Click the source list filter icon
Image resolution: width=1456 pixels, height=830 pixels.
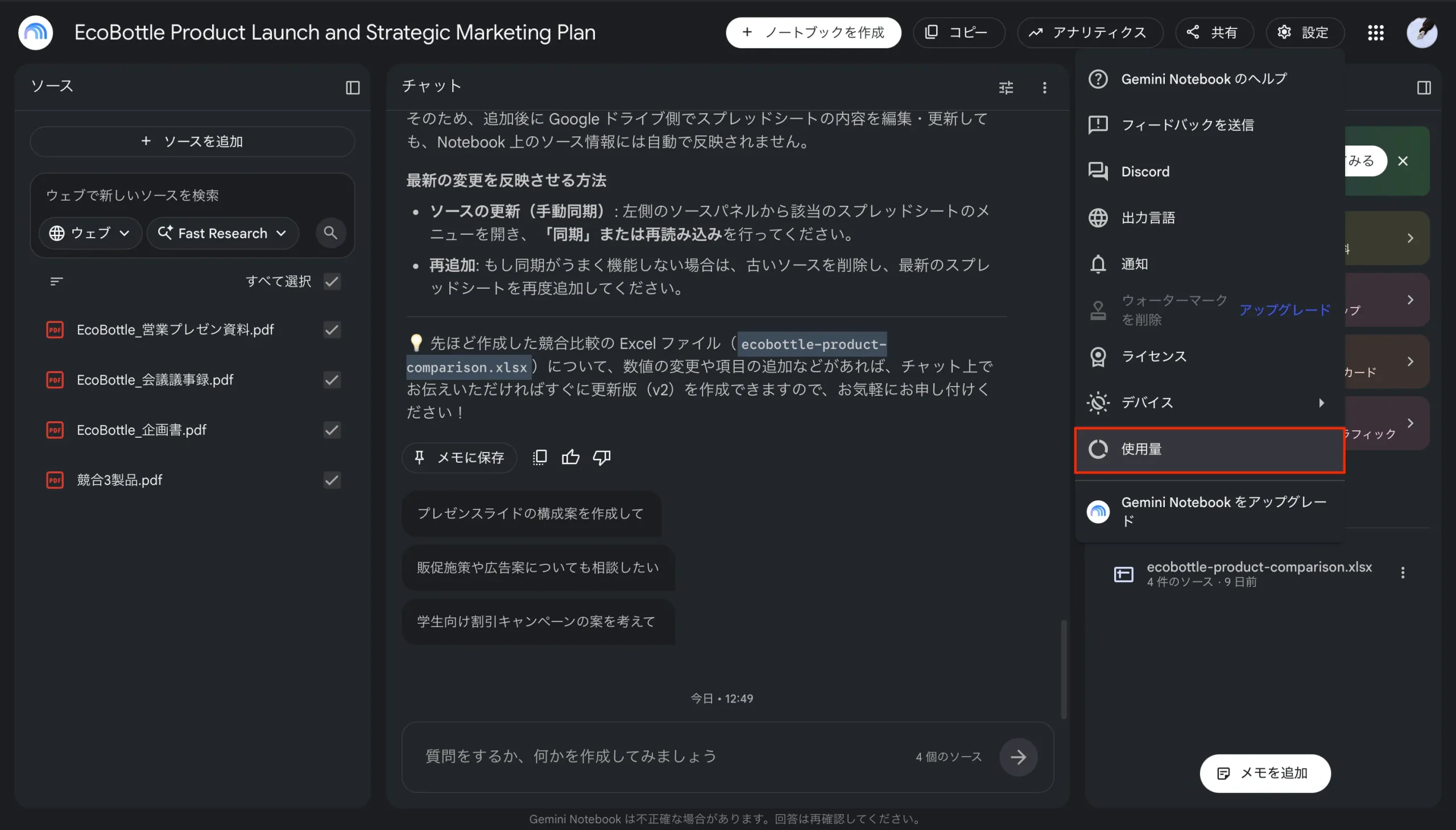point(56,281)
